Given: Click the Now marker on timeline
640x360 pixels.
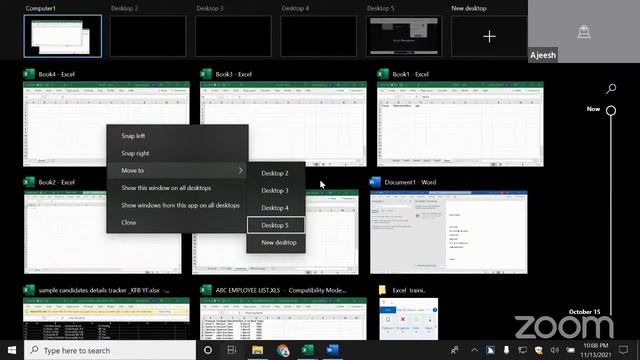Looking at the screenshot, I should coord(611,110).
